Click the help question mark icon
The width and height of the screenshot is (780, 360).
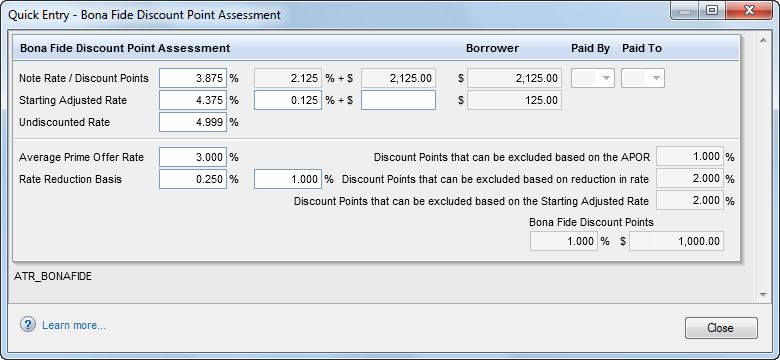coord(28,325)
